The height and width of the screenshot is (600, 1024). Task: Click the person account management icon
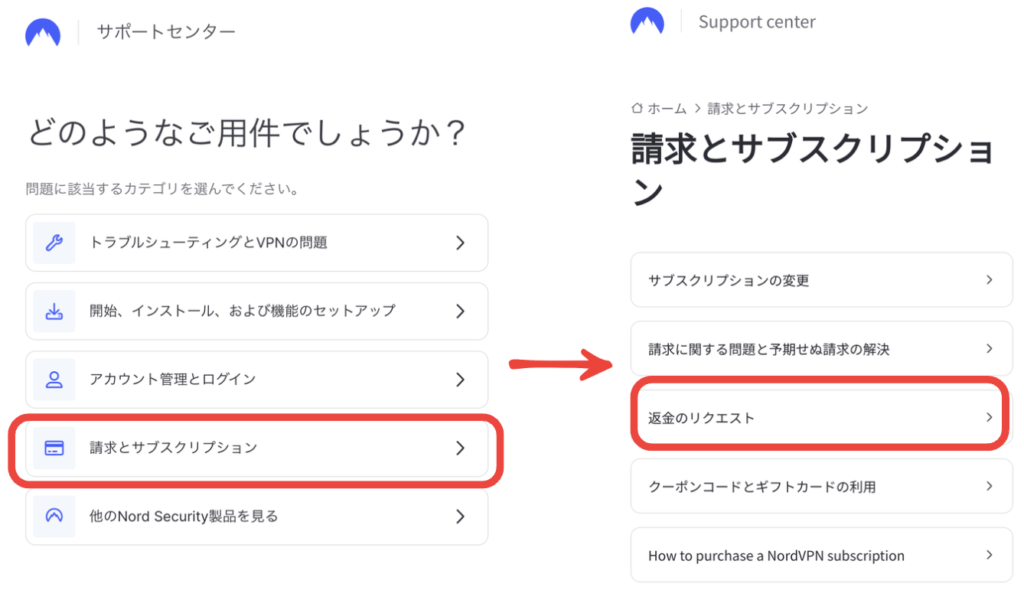(x=54, y=380)
